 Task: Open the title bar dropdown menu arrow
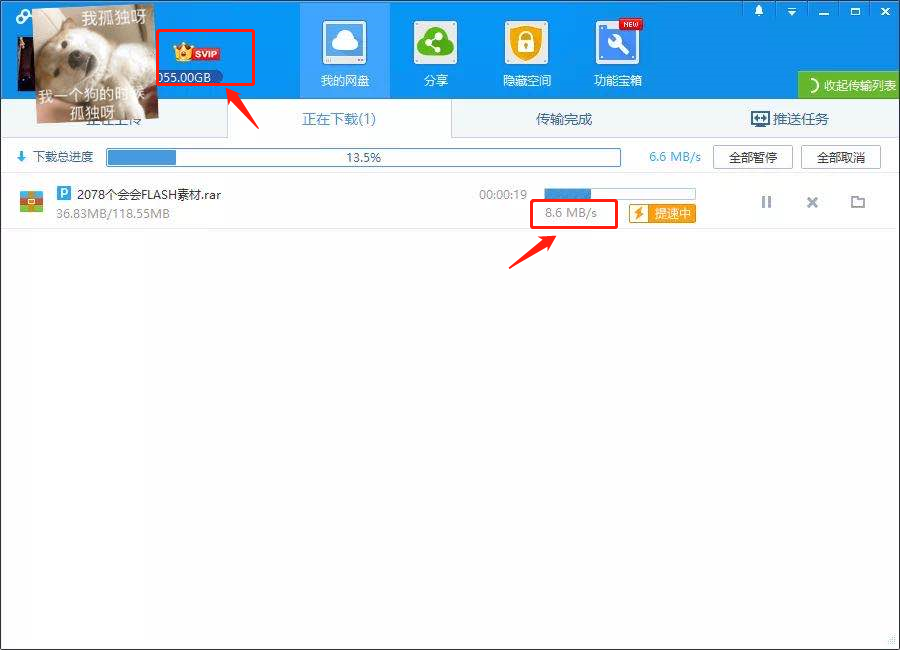(x=792, y=11)
